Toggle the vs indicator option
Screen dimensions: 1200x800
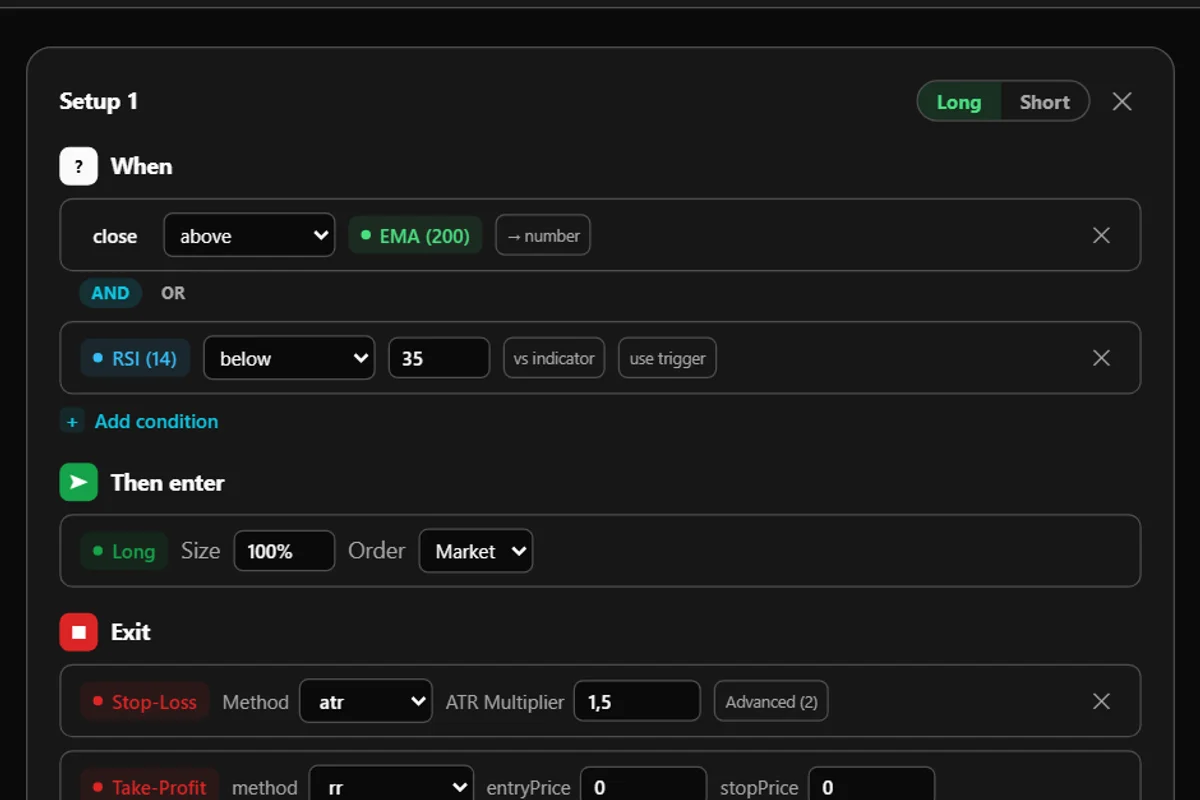click(554, 358)
